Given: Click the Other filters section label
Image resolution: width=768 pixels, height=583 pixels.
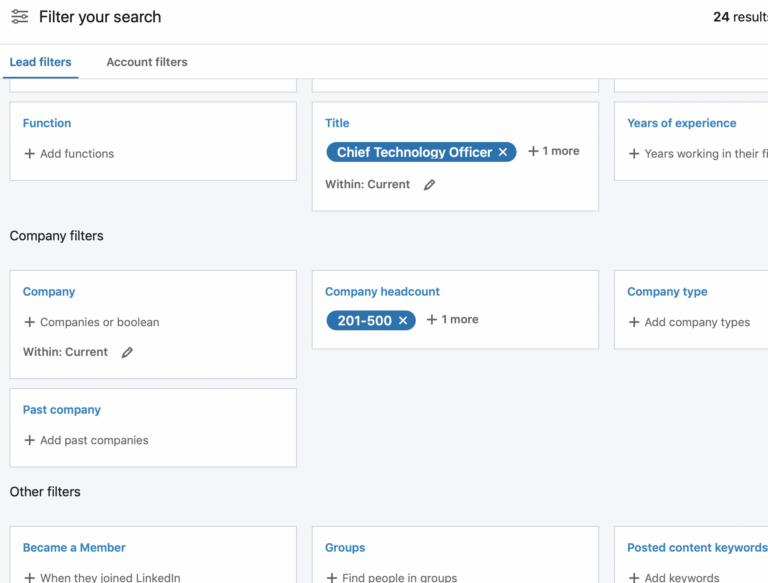Looking at the screenshot, I should tap(45, 492).
